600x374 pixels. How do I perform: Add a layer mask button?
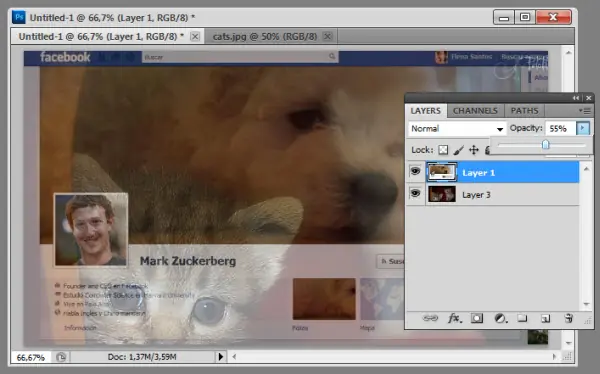point(477,318)
